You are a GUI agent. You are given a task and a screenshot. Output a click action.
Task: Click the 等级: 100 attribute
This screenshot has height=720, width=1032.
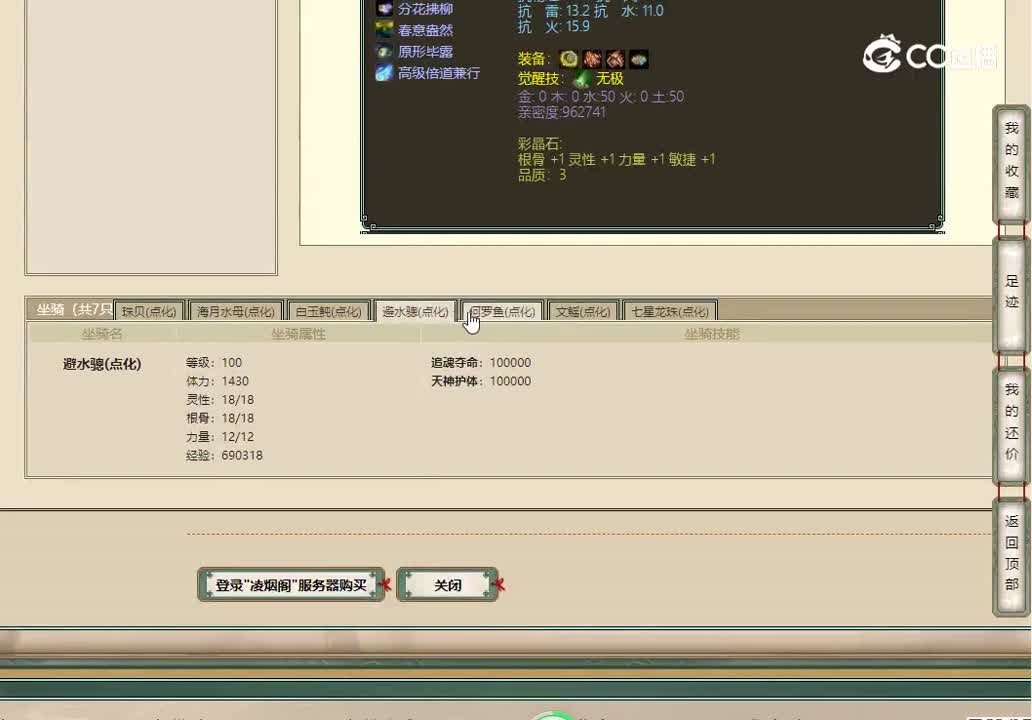(214, 363)
